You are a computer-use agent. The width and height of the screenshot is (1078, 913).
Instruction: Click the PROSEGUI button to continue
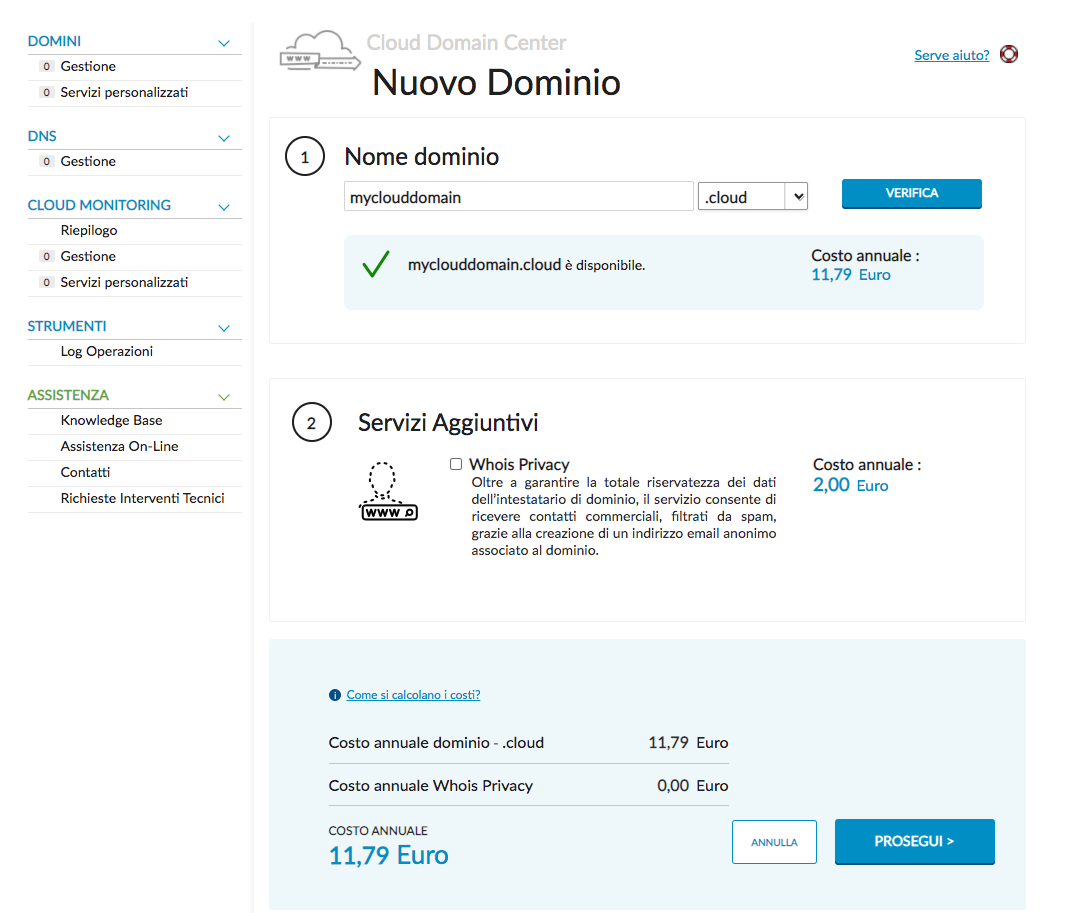[x=913, y=842]
